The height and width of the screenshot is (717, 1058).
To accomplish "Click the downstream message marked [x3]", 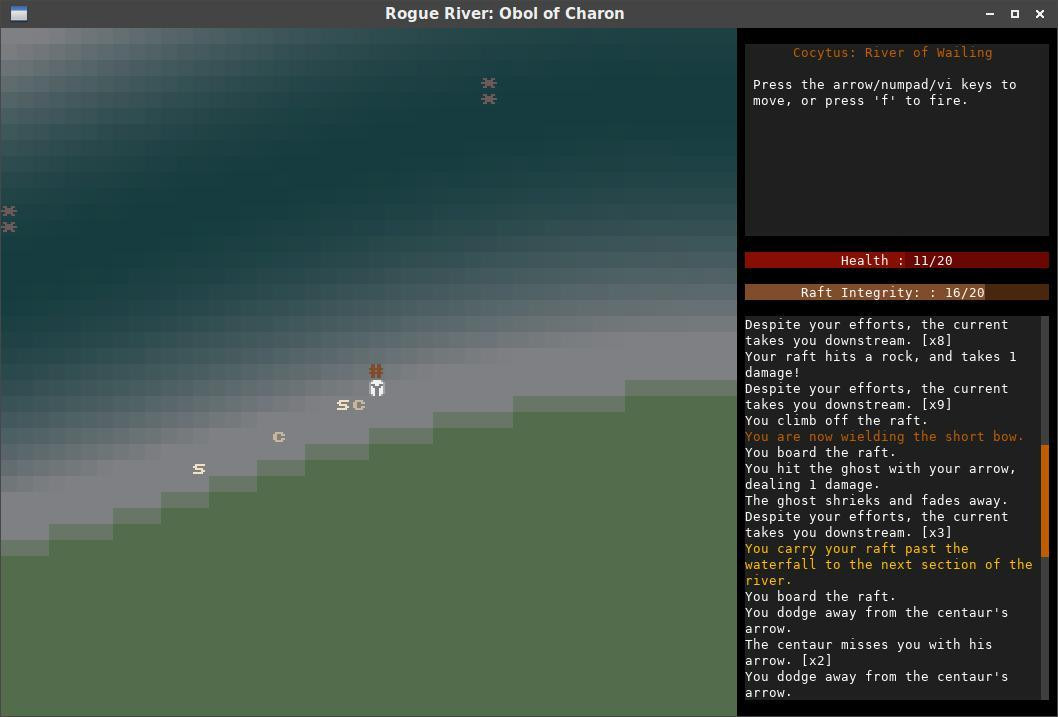I will point(876,525).
